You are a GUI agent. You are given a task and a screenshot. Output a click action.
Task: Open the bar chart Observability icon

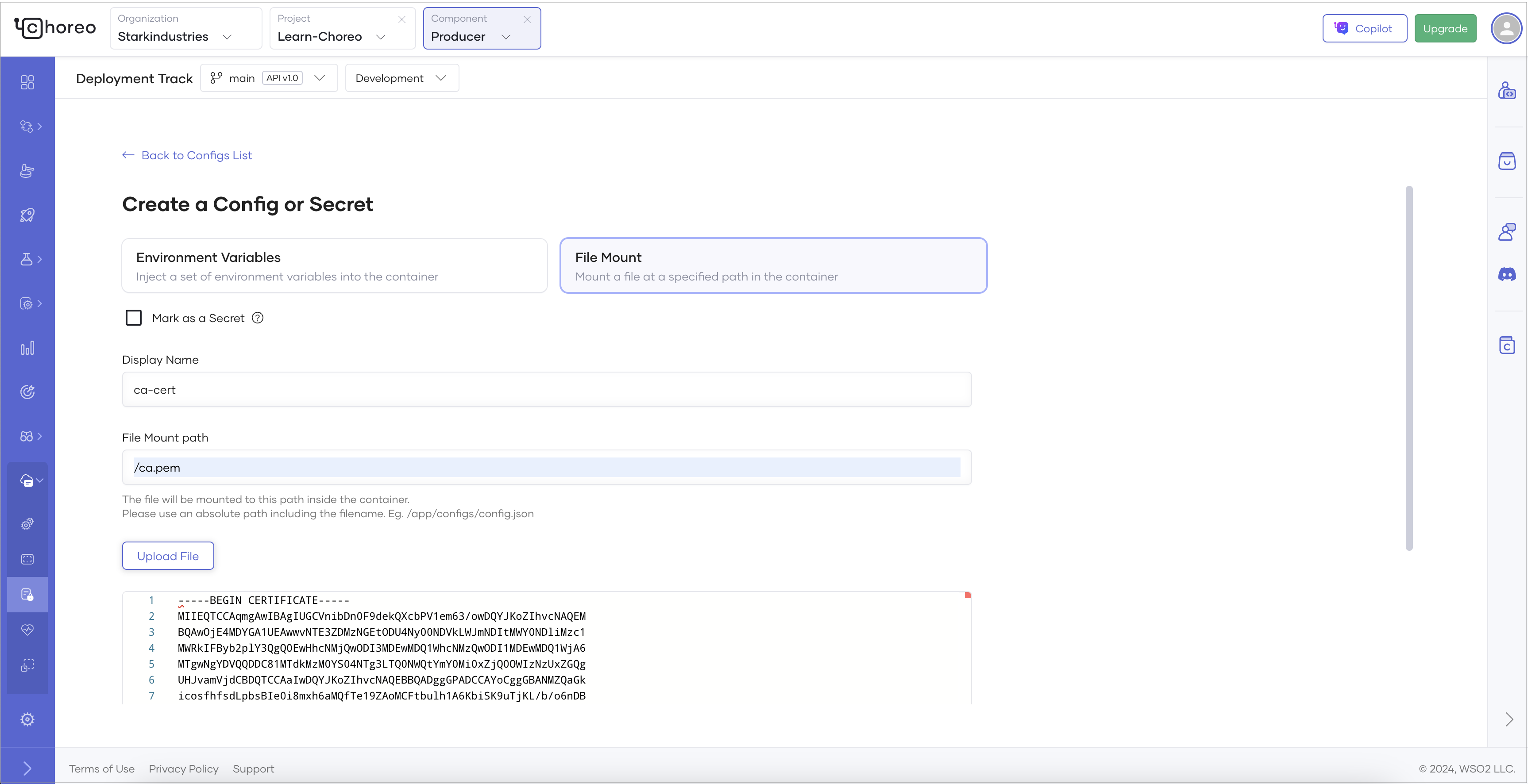(x=27, y=347)
